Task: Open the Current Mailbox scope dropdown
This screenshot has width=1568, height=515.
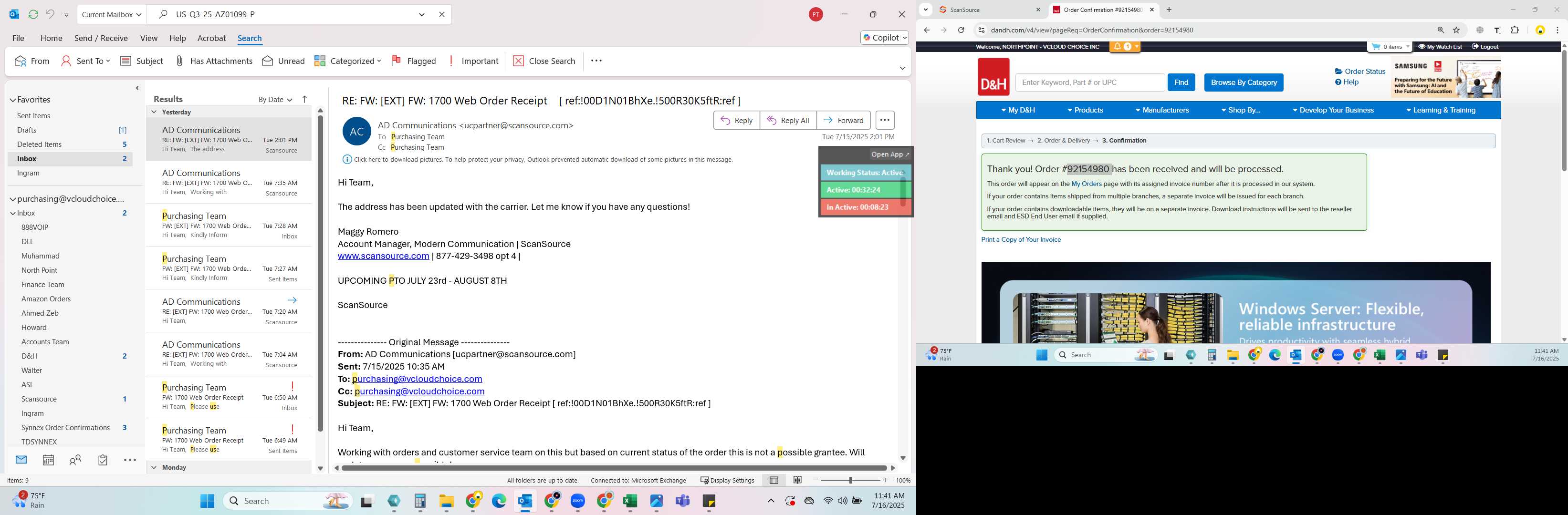Action: tap(112, 15)
